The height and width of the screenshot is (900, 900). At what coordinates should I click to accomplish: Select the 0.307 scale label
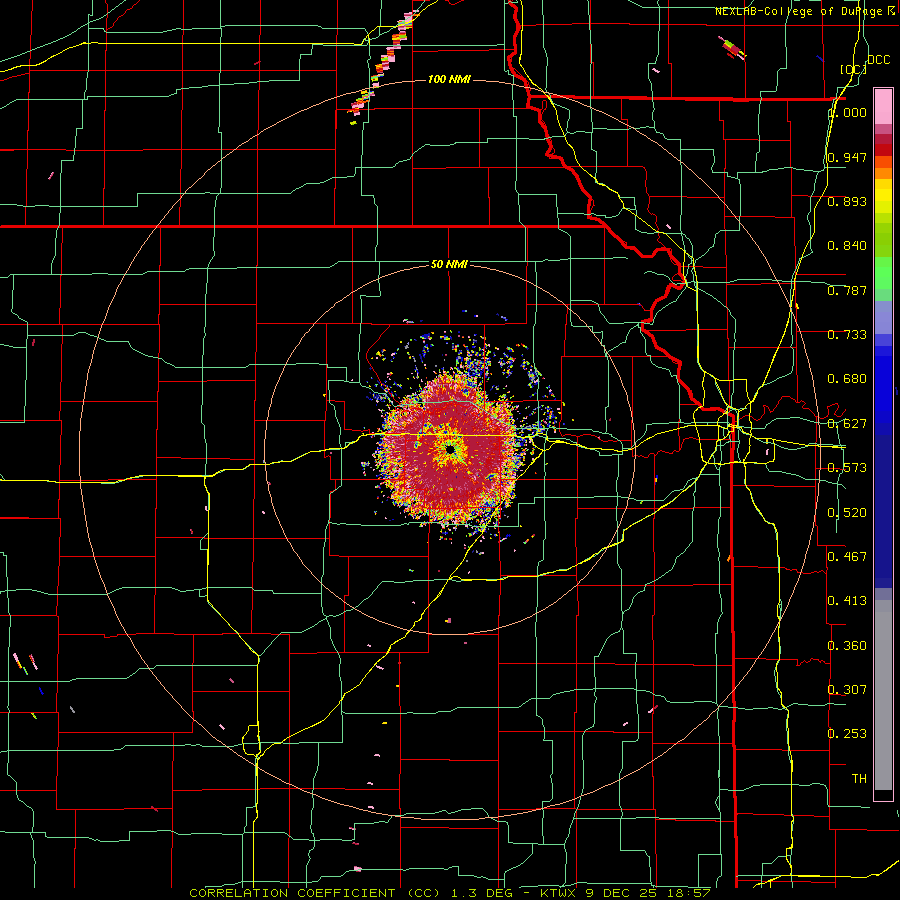pyautogui.click(x=847, y=690)
